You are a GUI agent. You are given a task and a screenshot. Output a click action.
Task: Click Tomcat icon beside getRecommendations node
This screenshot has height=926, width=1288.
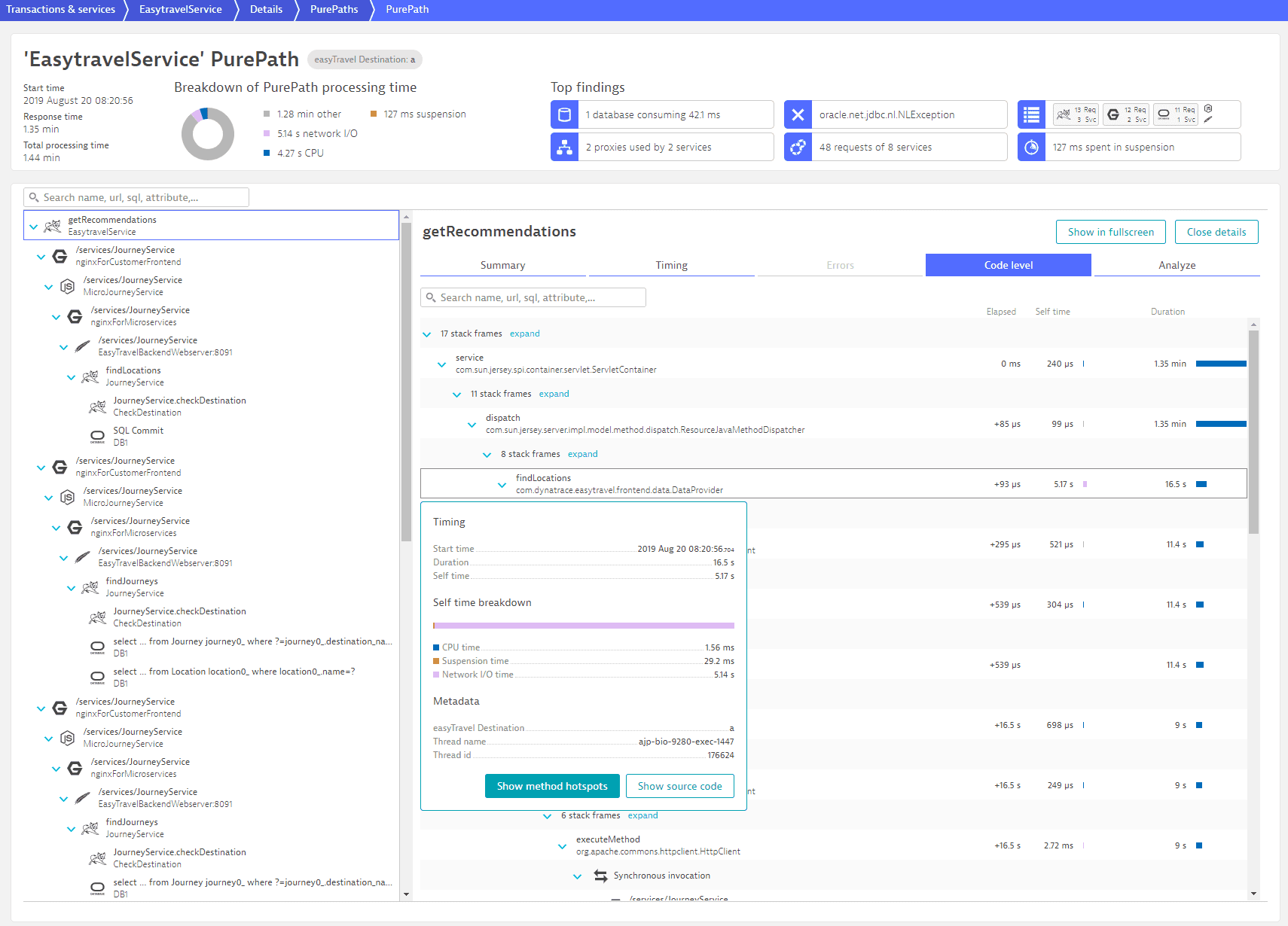pyautogui.click(x=52, y=226)
